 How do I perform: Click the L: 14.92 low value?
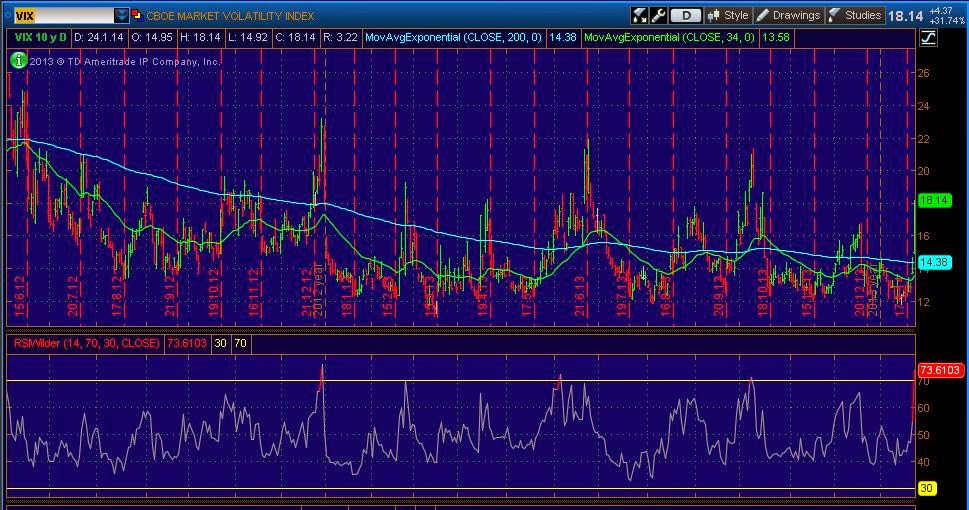click(x=248, y=37)
